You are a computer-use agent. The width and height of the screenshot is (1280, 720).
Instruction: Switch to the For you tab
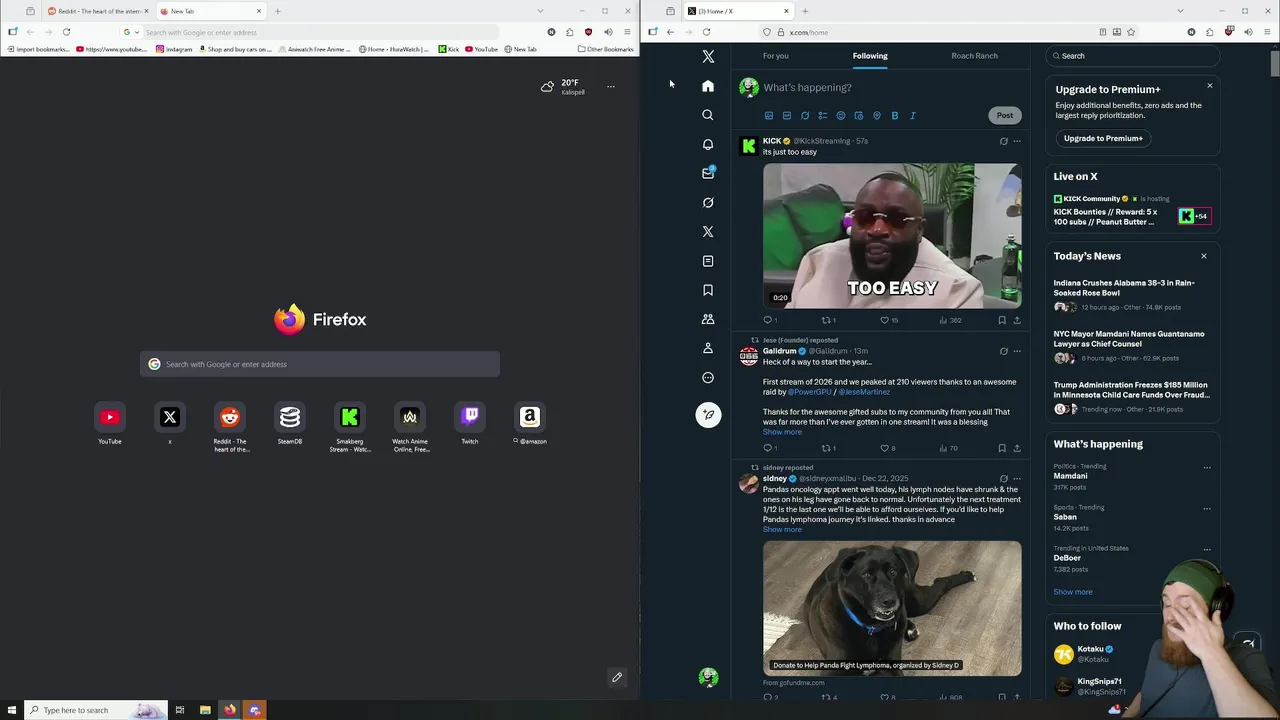[x=776, y=56]
